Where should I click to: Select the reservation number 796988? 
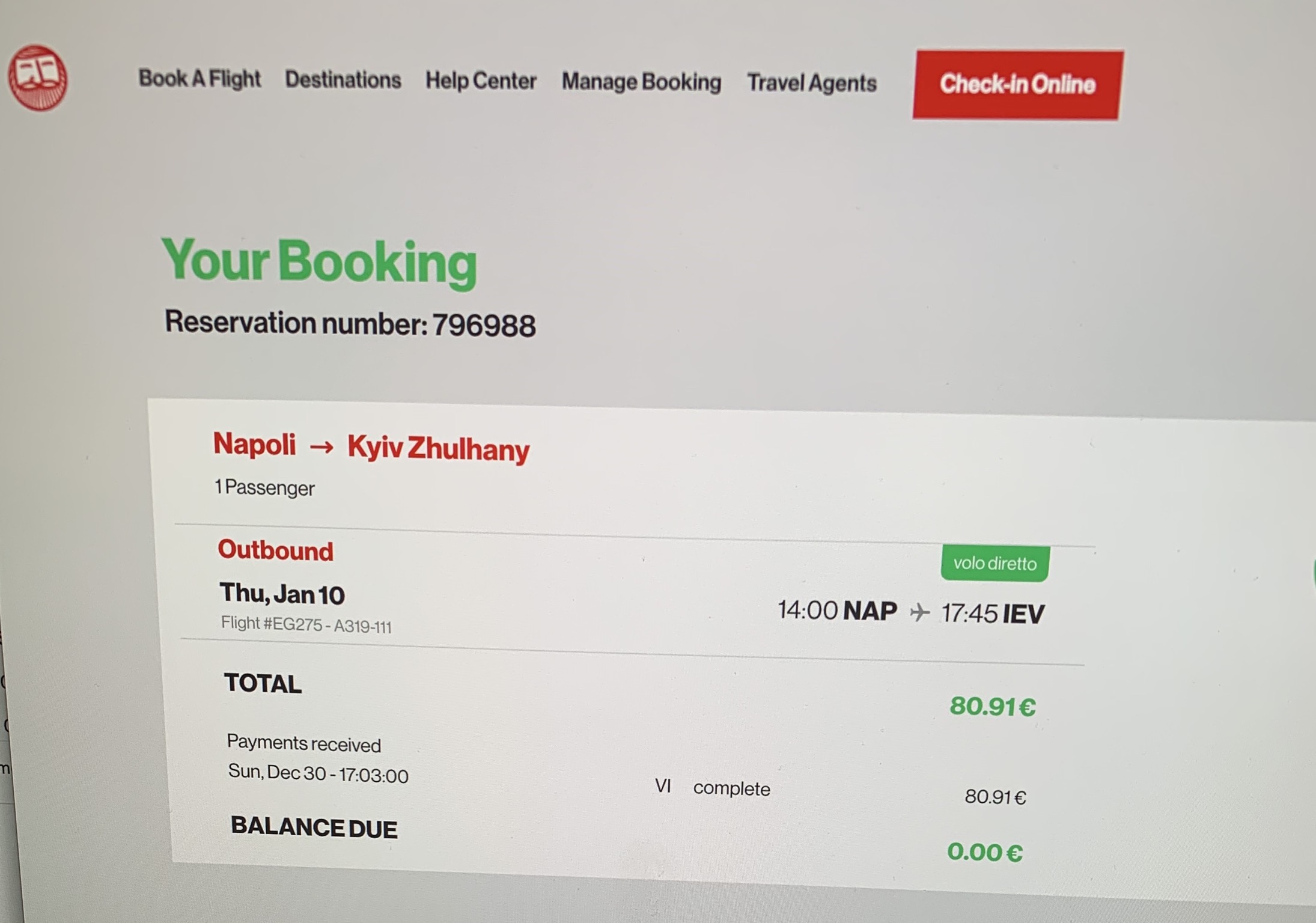pyautogui.click(x=484, y=326)
